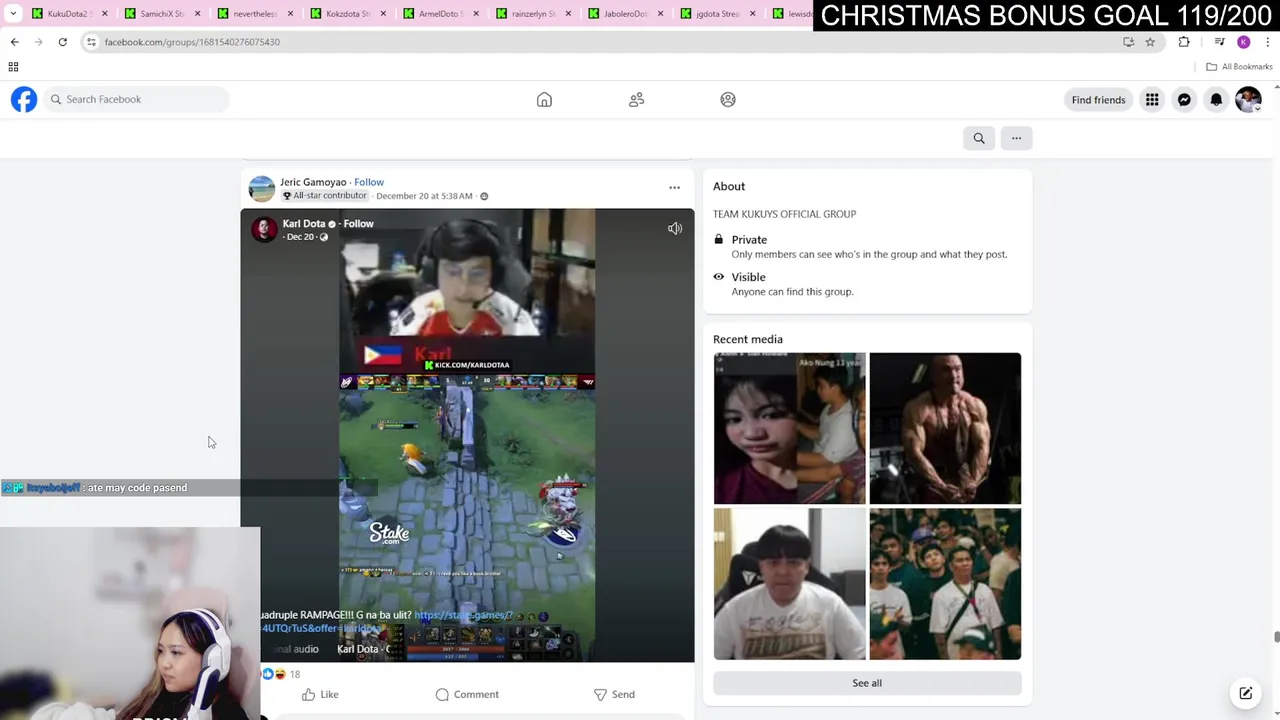Select the 'TEAM KUKUYS OFFICIAL GROUP' About text
This screenshot has height=720, width=1280.
coord(784,214)
